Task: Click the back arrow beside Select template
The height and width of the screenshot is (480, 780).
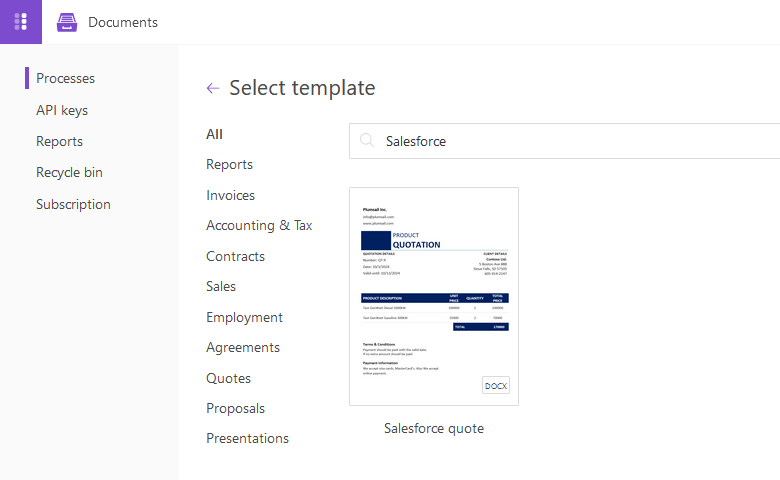Action: 213,88
